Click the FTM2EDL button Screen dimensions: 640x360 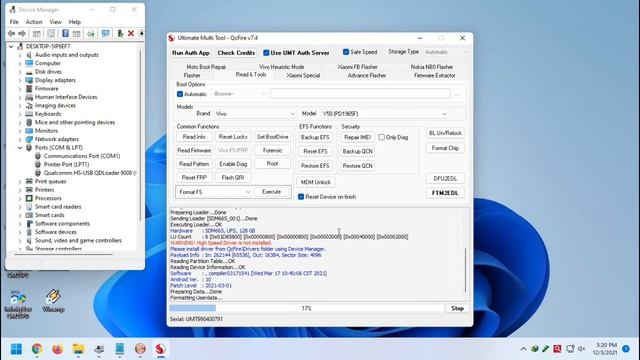445,193
